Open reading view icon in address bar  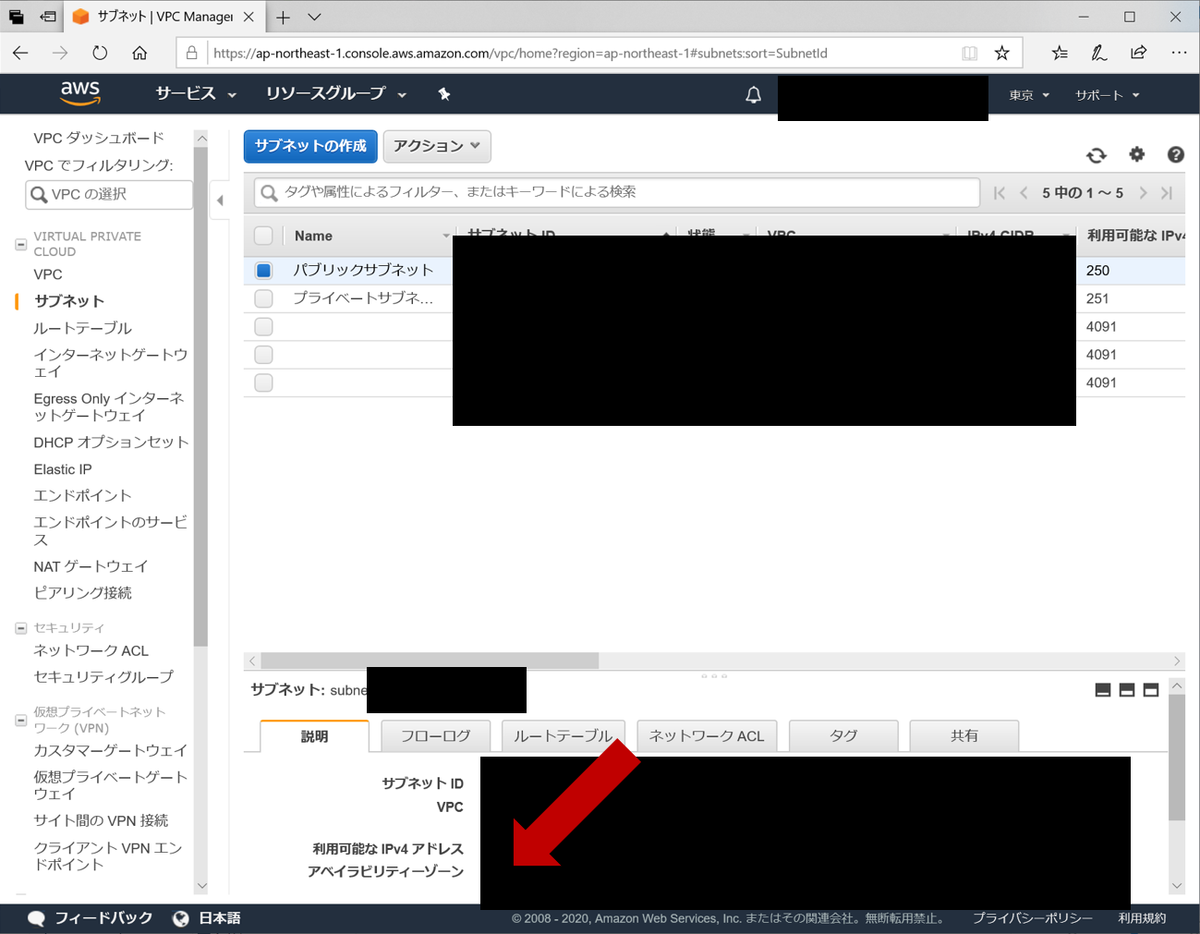[x=968, y=53]
